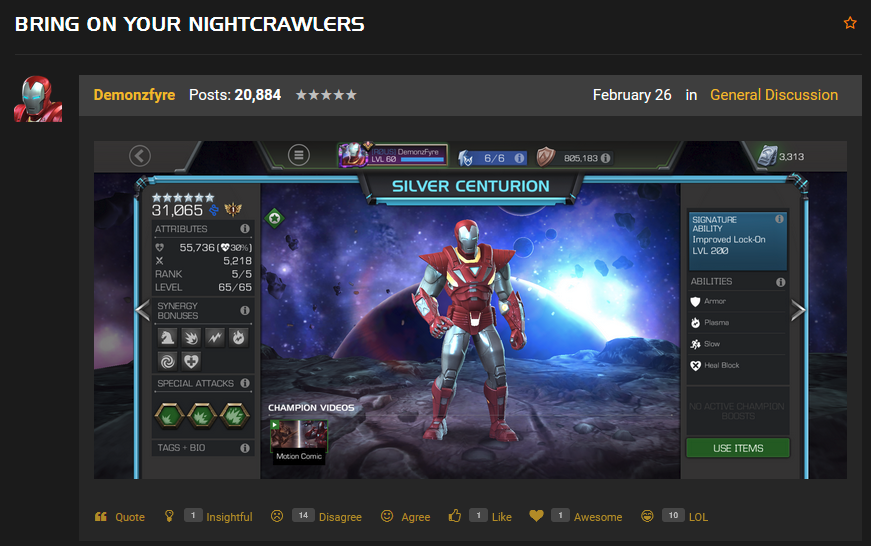Go to previous champion with left arrow
Screen dimensions: 871x546
143,310
